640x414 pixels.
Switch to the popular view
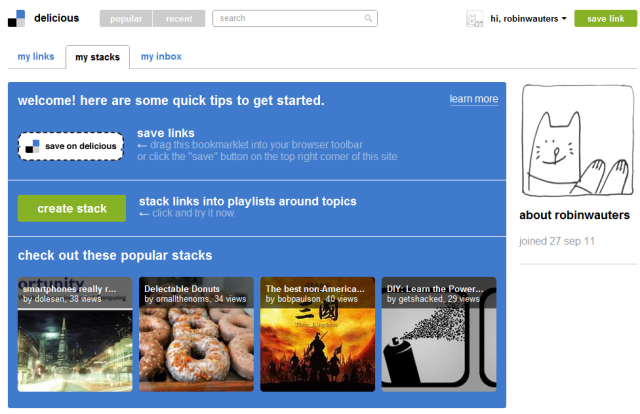(126, 18)
